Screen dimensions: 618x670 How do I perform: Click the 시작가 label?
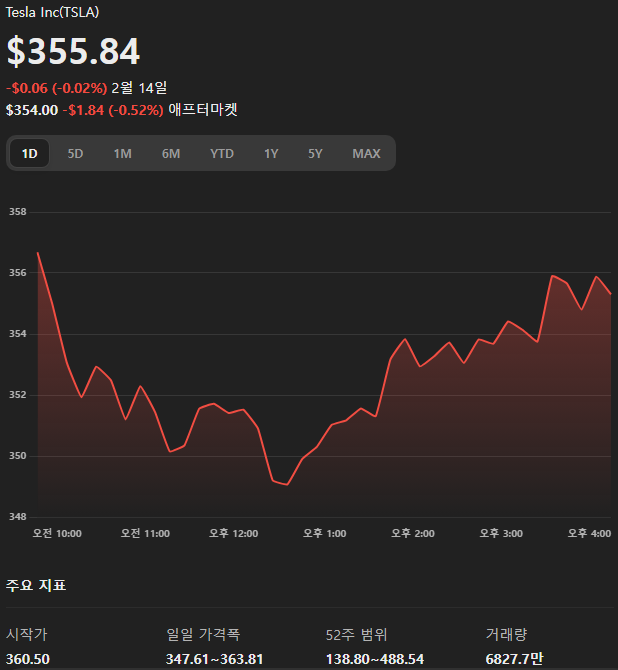pyautogui.click(x=26, y=634)
